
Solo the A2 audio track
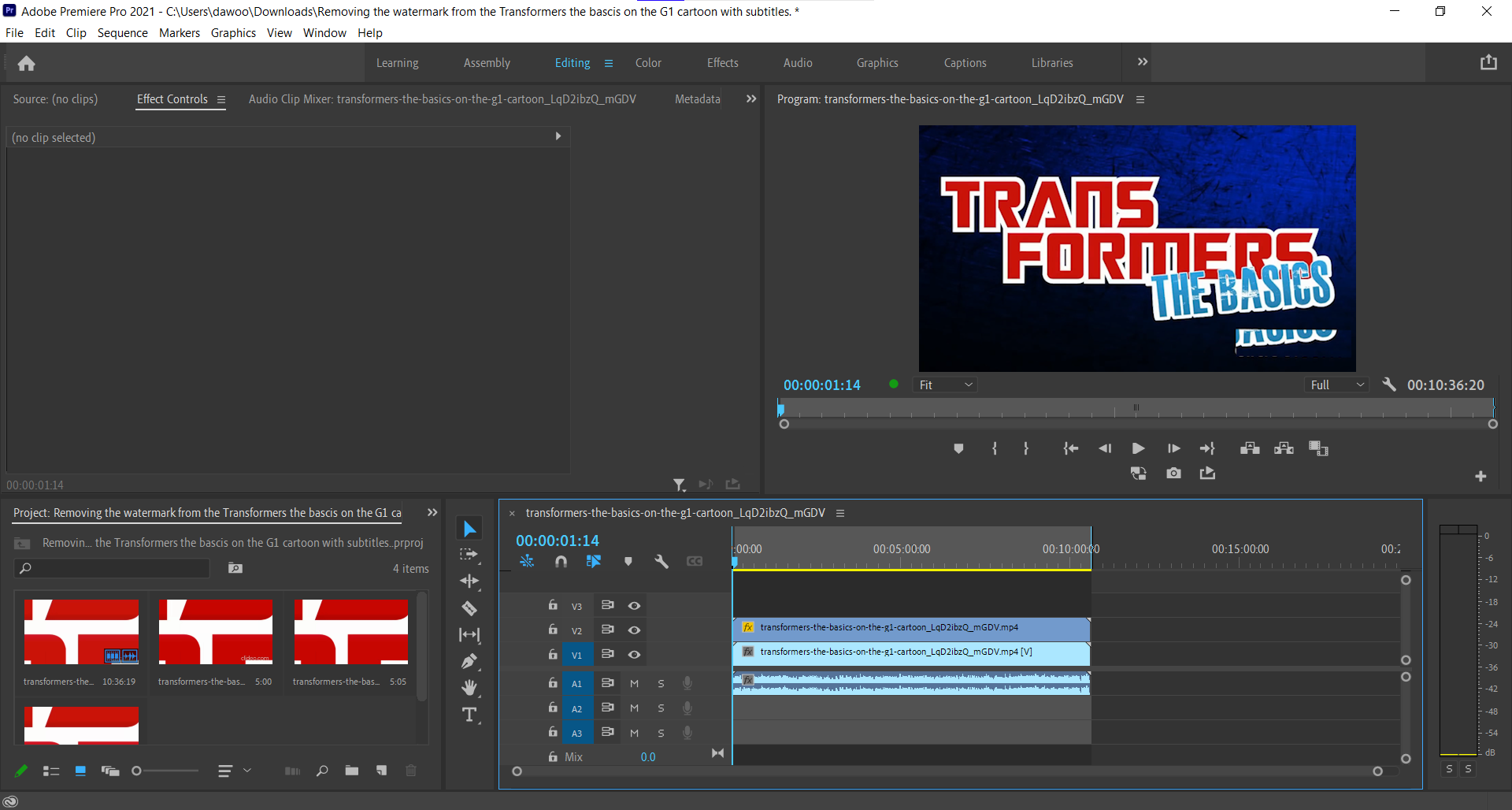coord(661,708)
